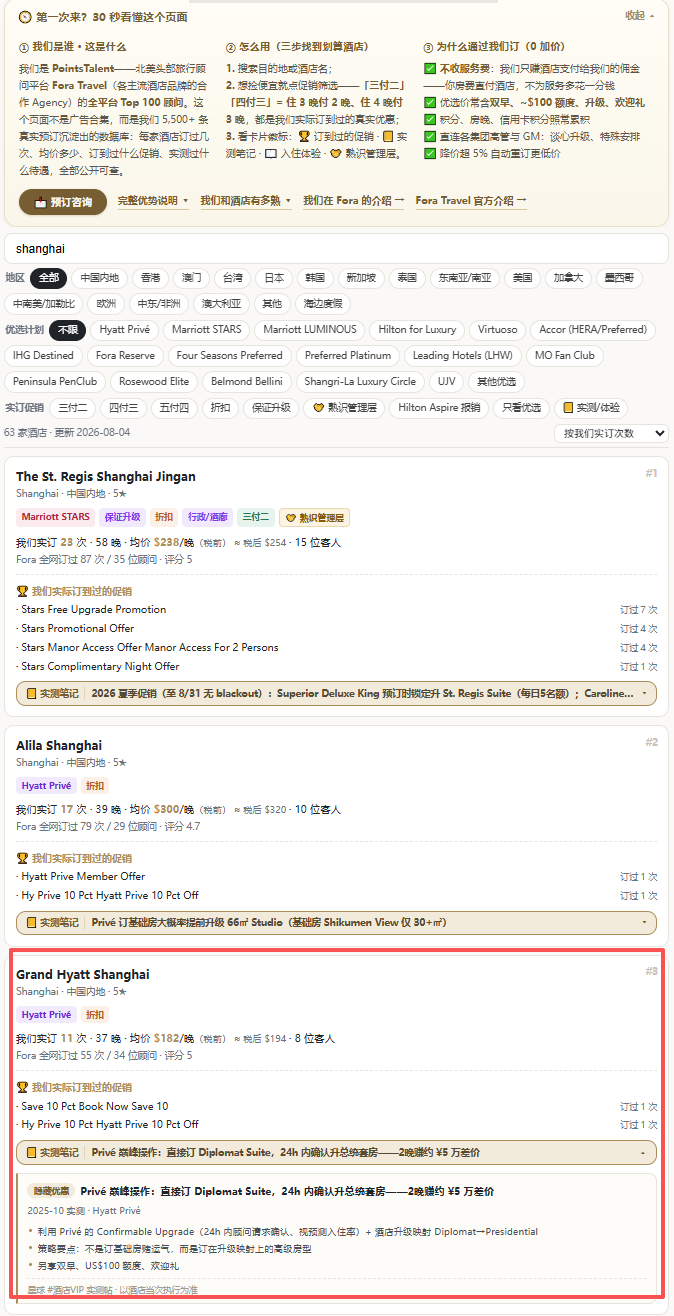Expand 完整优势说明 details

152,201
